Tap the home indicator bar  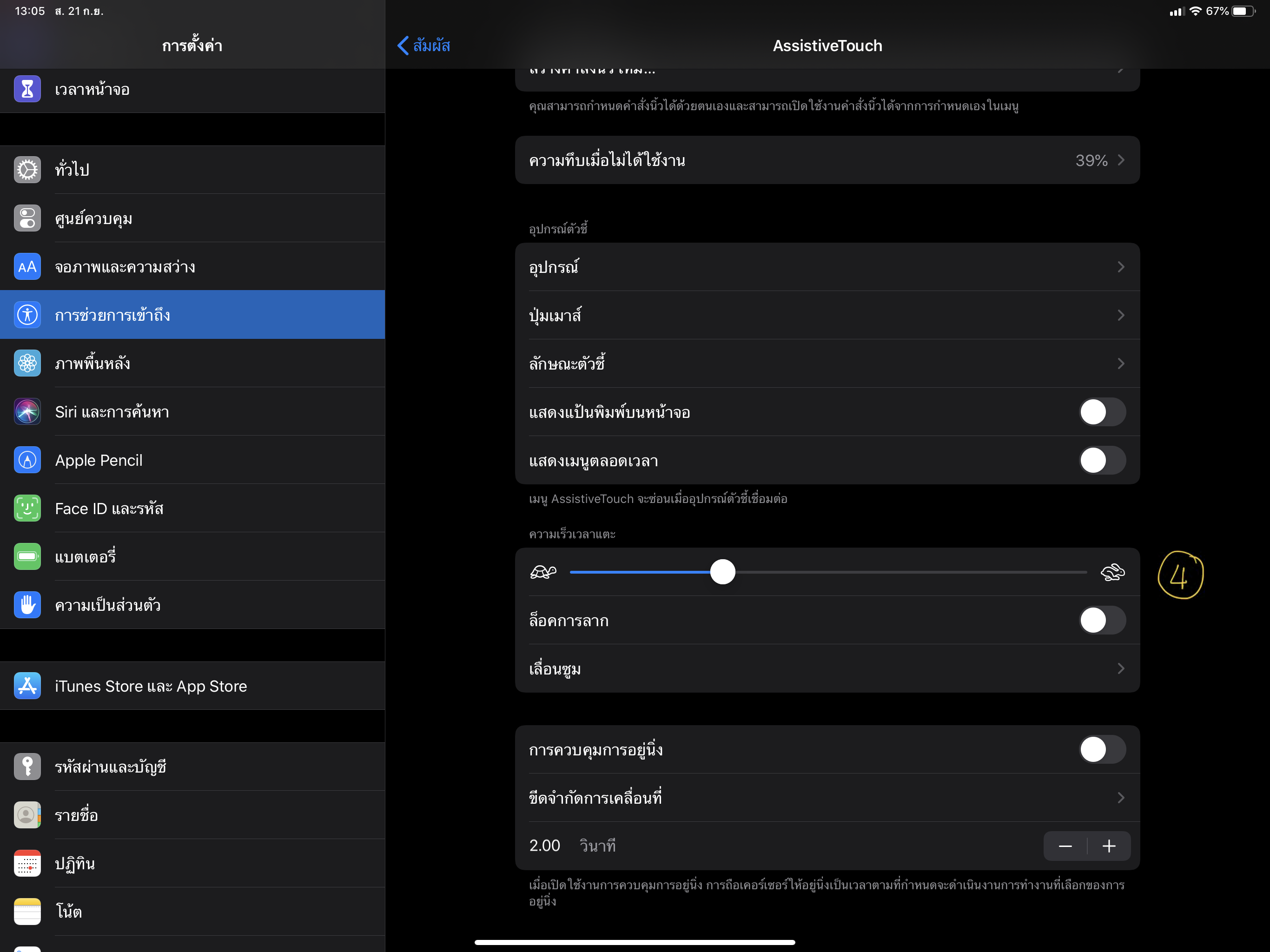[635, 942]
